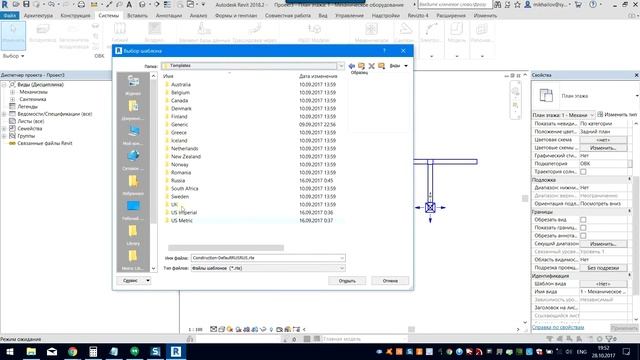Select the US Metric folder
This screenshot has height=360, width=640.
click(x=182, y=220)
